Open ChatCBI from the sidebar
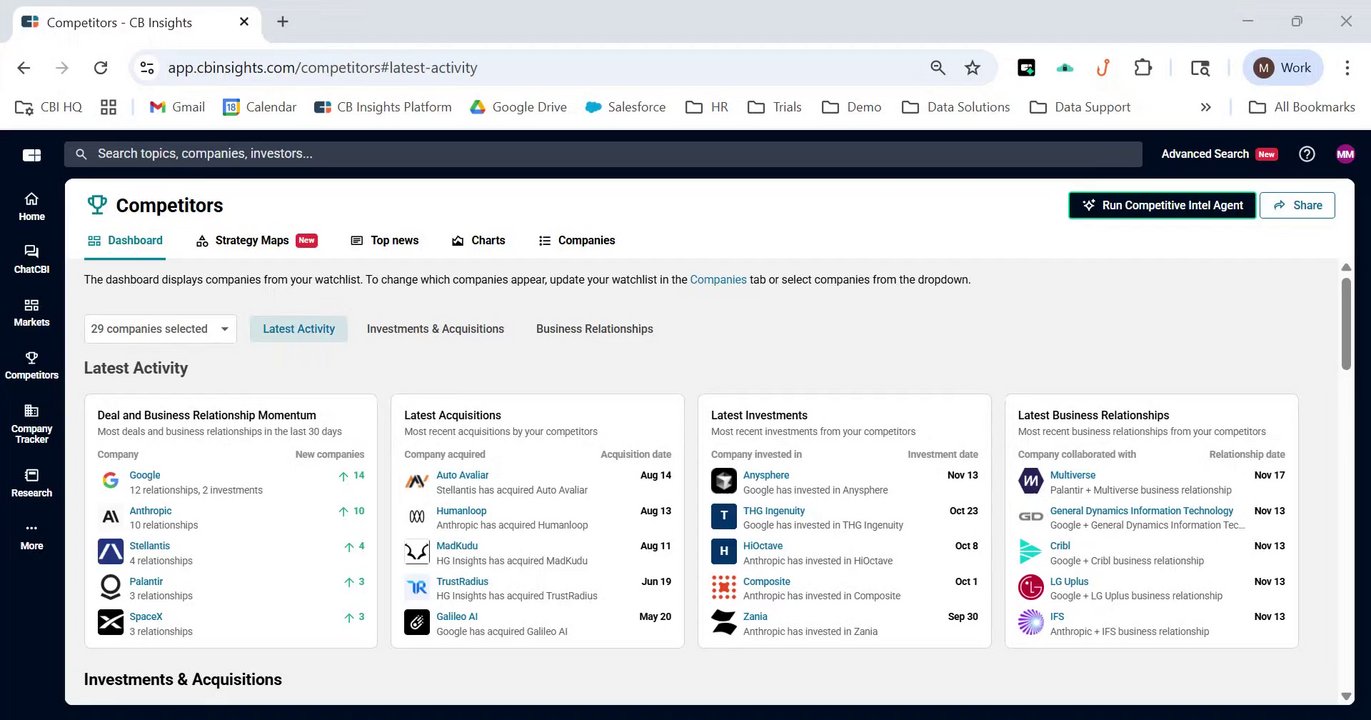Screen dimensions: 1371x720 point(31,259)
